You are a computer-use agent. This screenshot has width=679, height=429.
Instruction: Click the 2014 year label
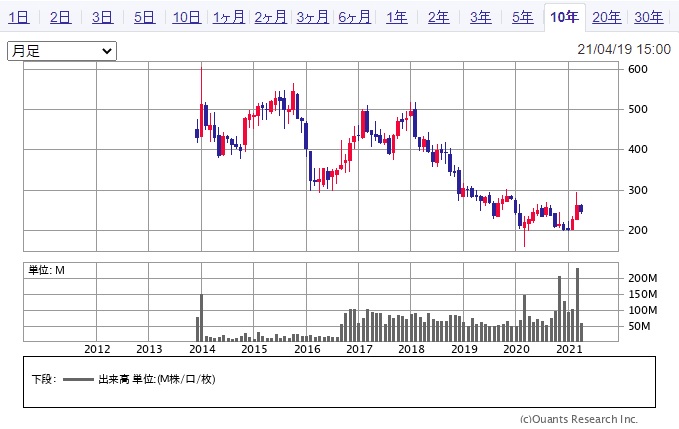pos(202,349)
